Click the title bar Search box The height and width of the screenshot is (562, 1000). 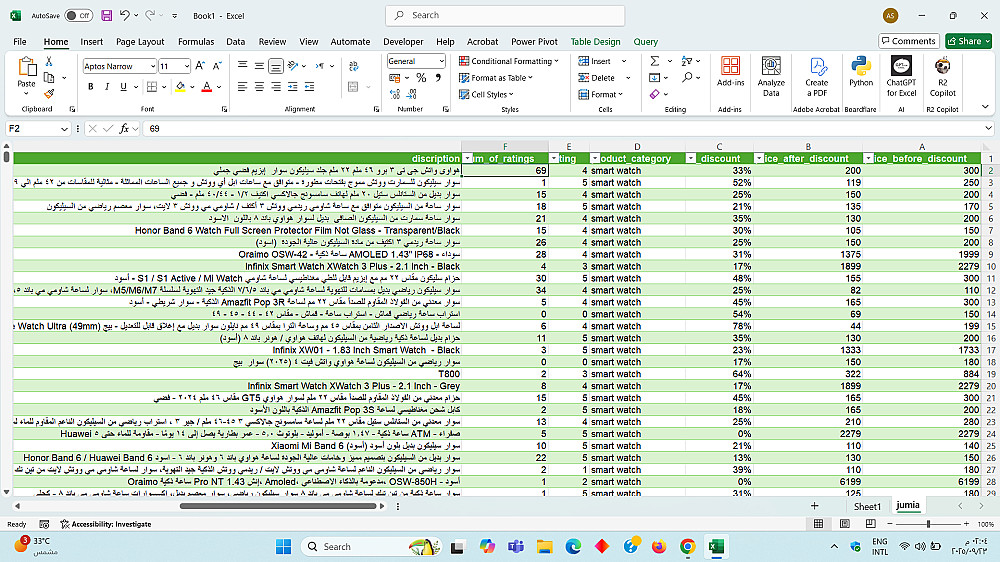click(x=505, y=15)
